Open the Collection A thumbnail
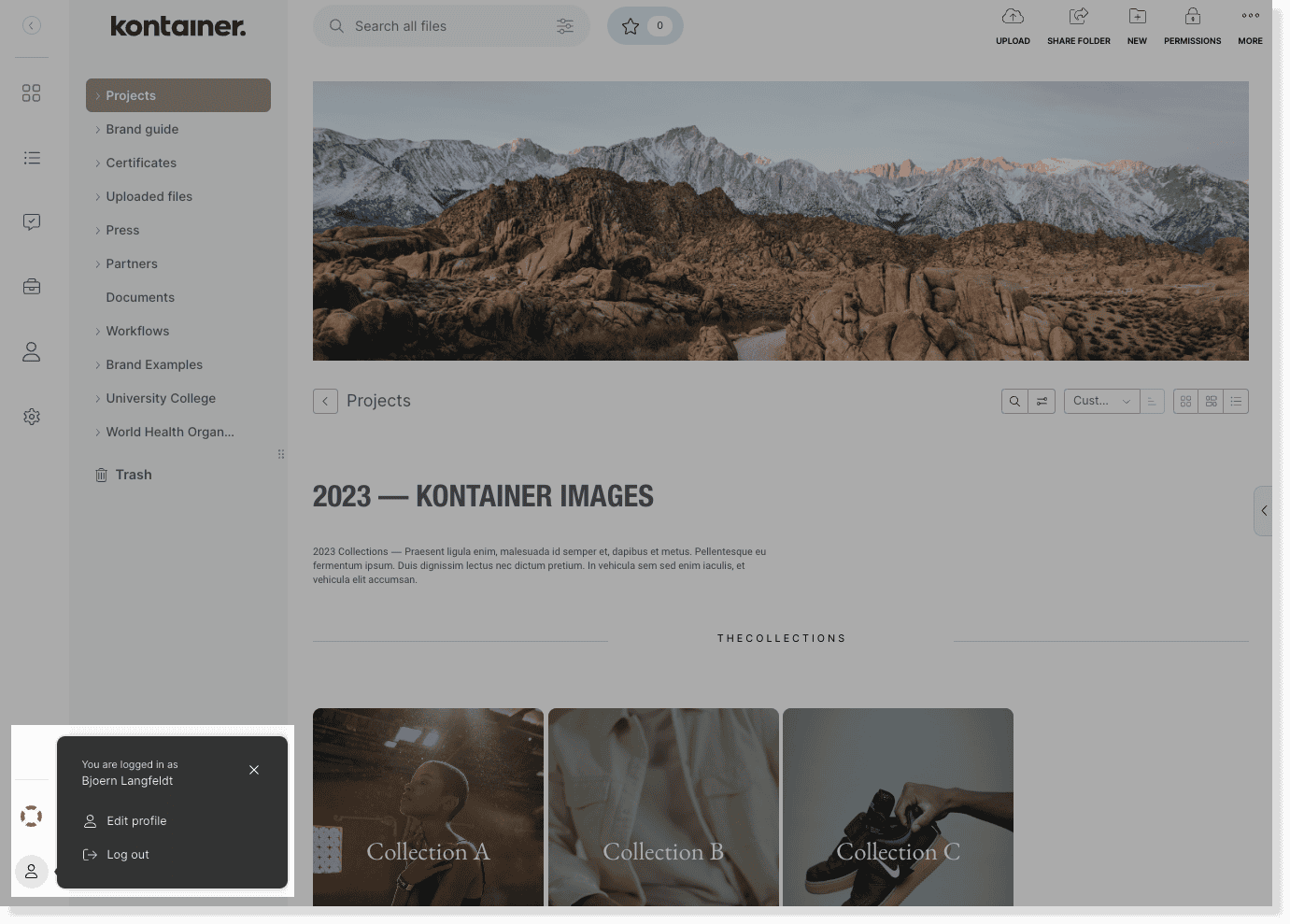 click(428, 806)
